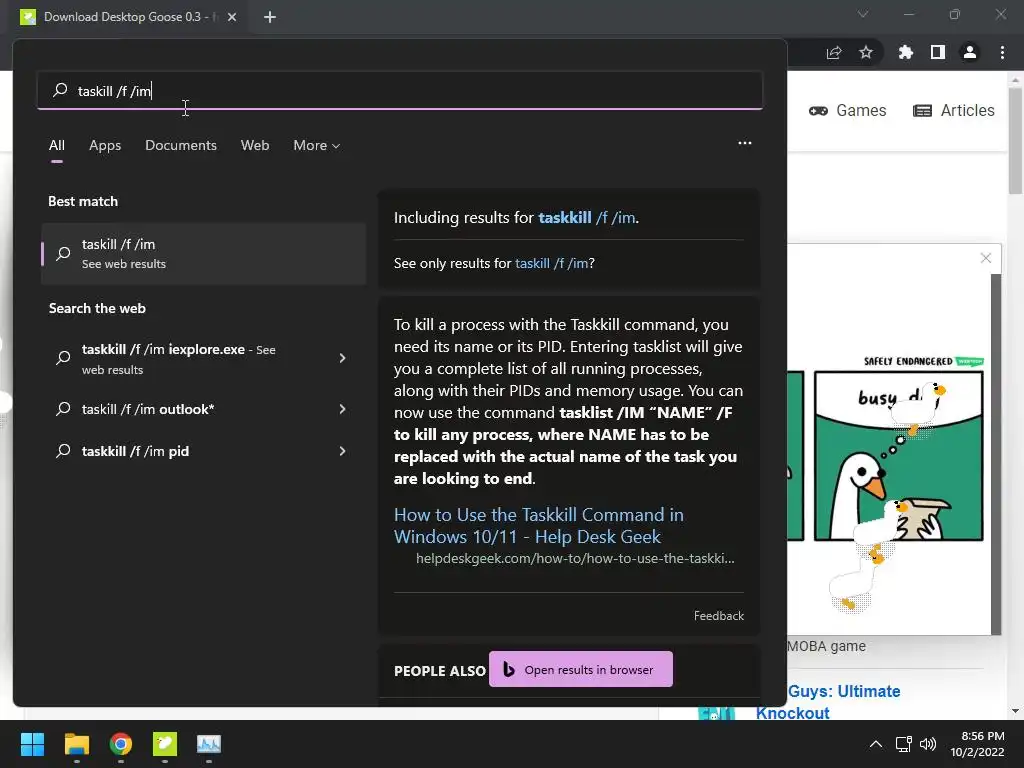Open File Explorer from the taskbar
The height and width of the screenshot is (768, 1024).
76,744
